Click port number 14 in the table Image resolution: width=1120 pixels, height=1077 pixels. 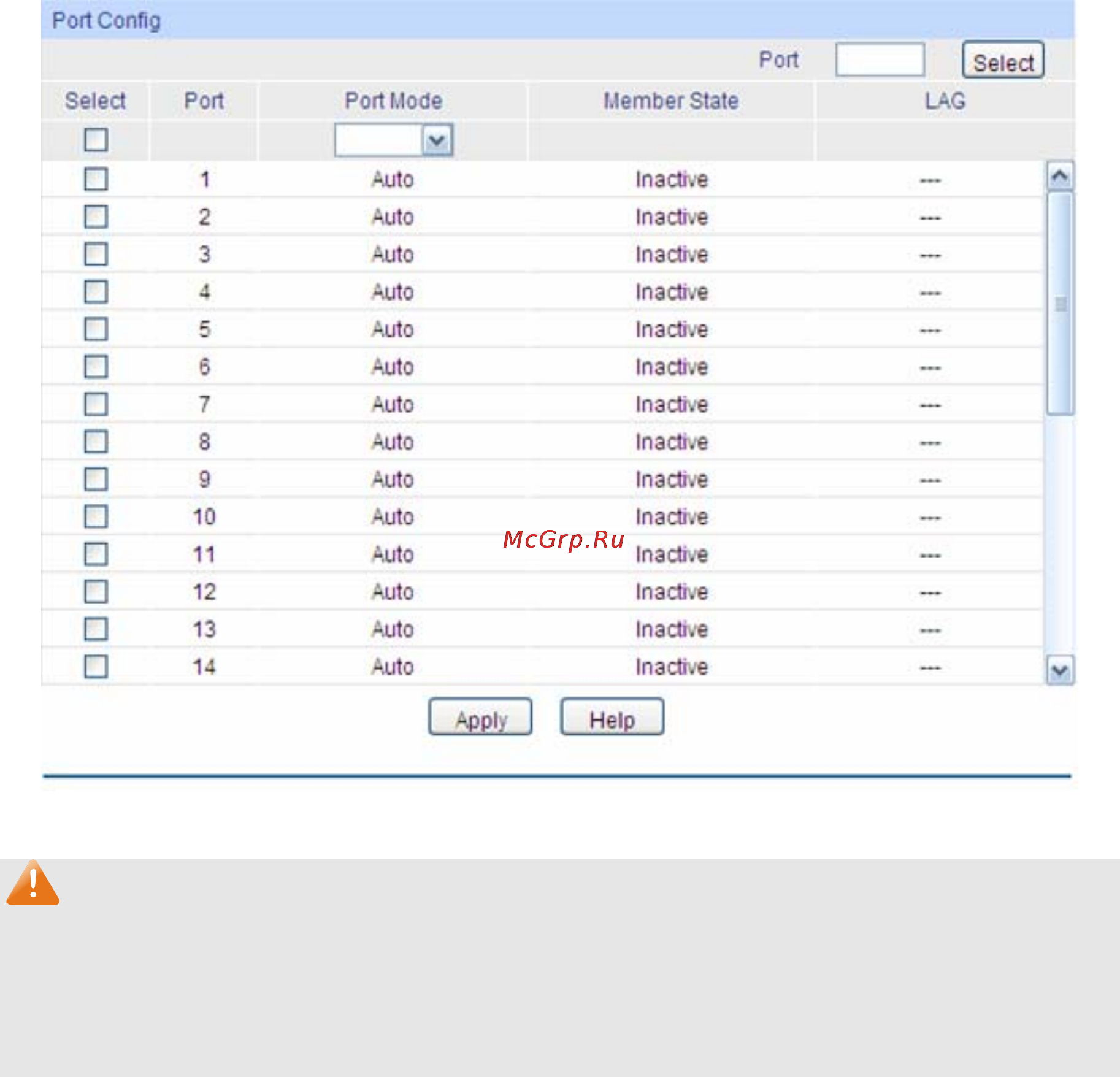pyautogui.click(x=204, y=667)
